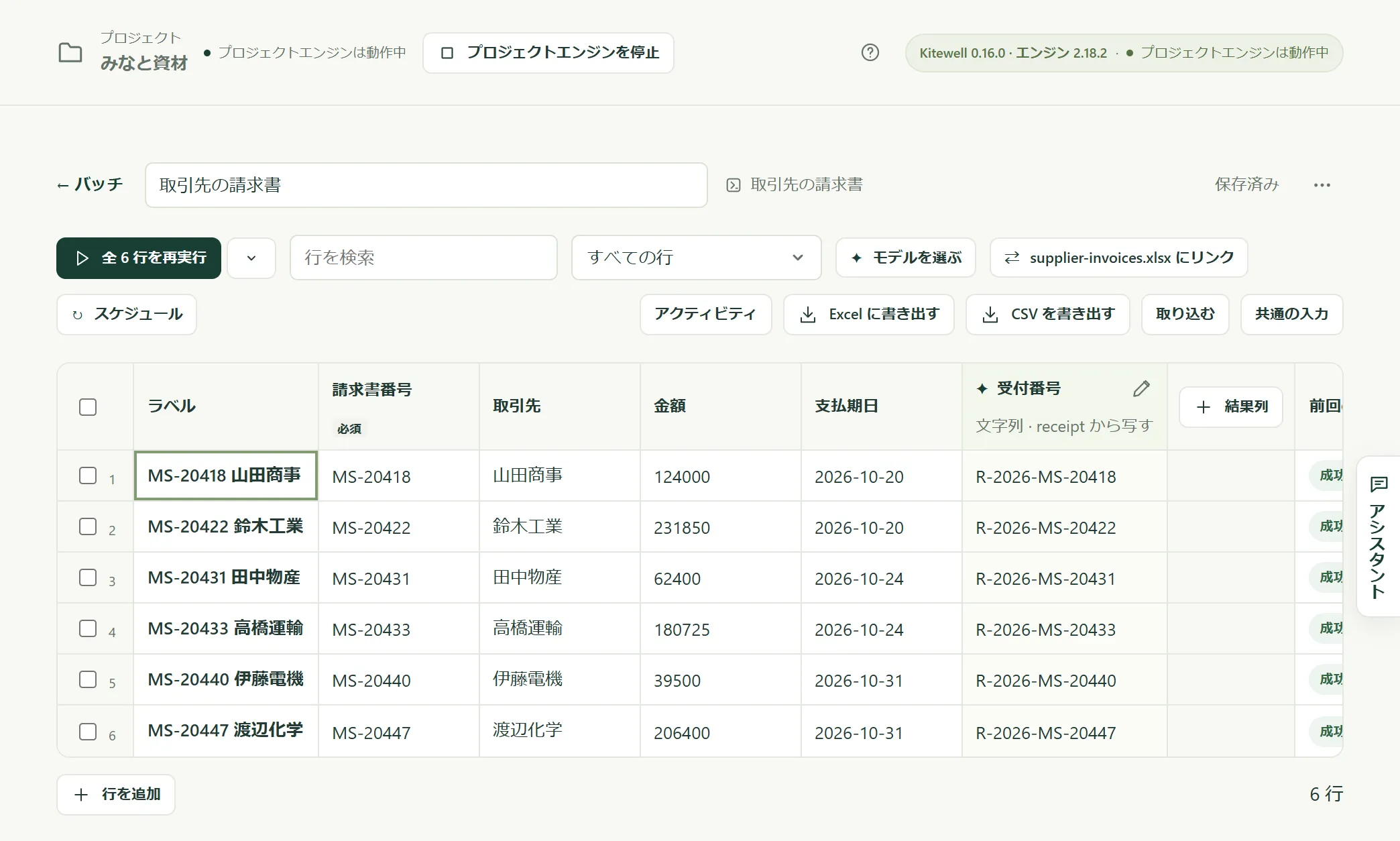Screen dimensions: 1400x841
Task: Click the project folder icon
Action: pos(70,52)
